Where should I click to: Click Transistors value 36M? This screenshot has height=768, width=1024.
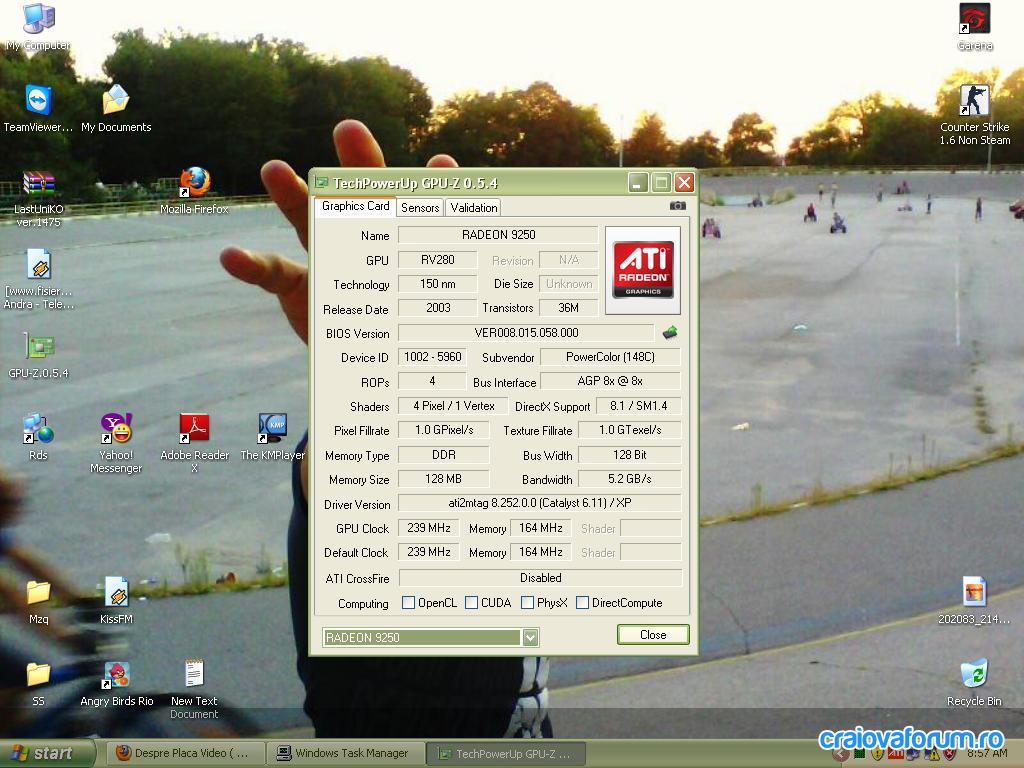[568, 308]
